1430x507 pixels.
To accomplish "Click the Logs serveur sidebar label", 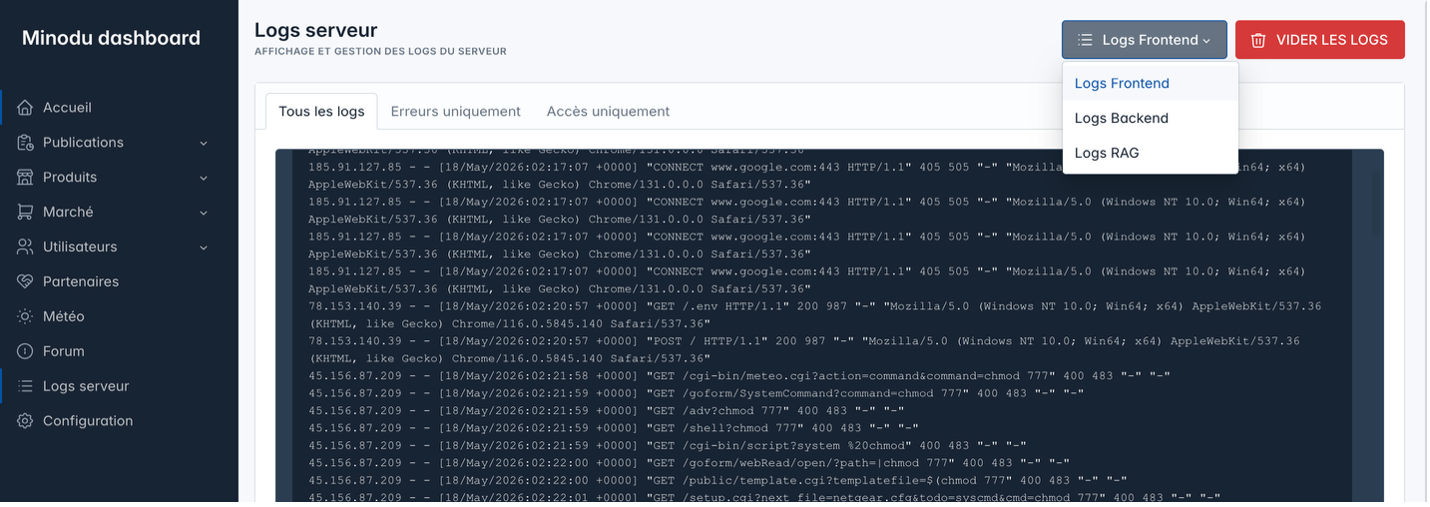I will point(86,386).
